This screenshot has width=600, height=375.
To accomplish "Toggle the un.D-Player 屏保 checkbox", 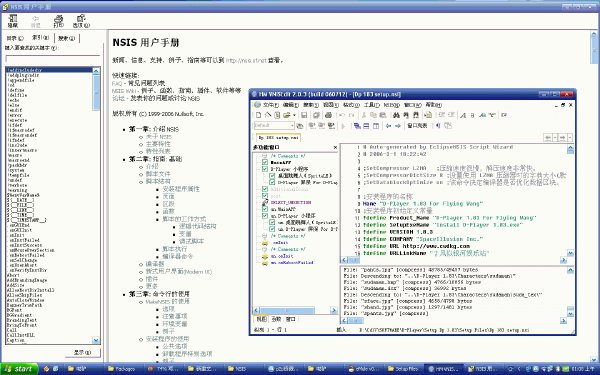I will [x=272, y=229].
